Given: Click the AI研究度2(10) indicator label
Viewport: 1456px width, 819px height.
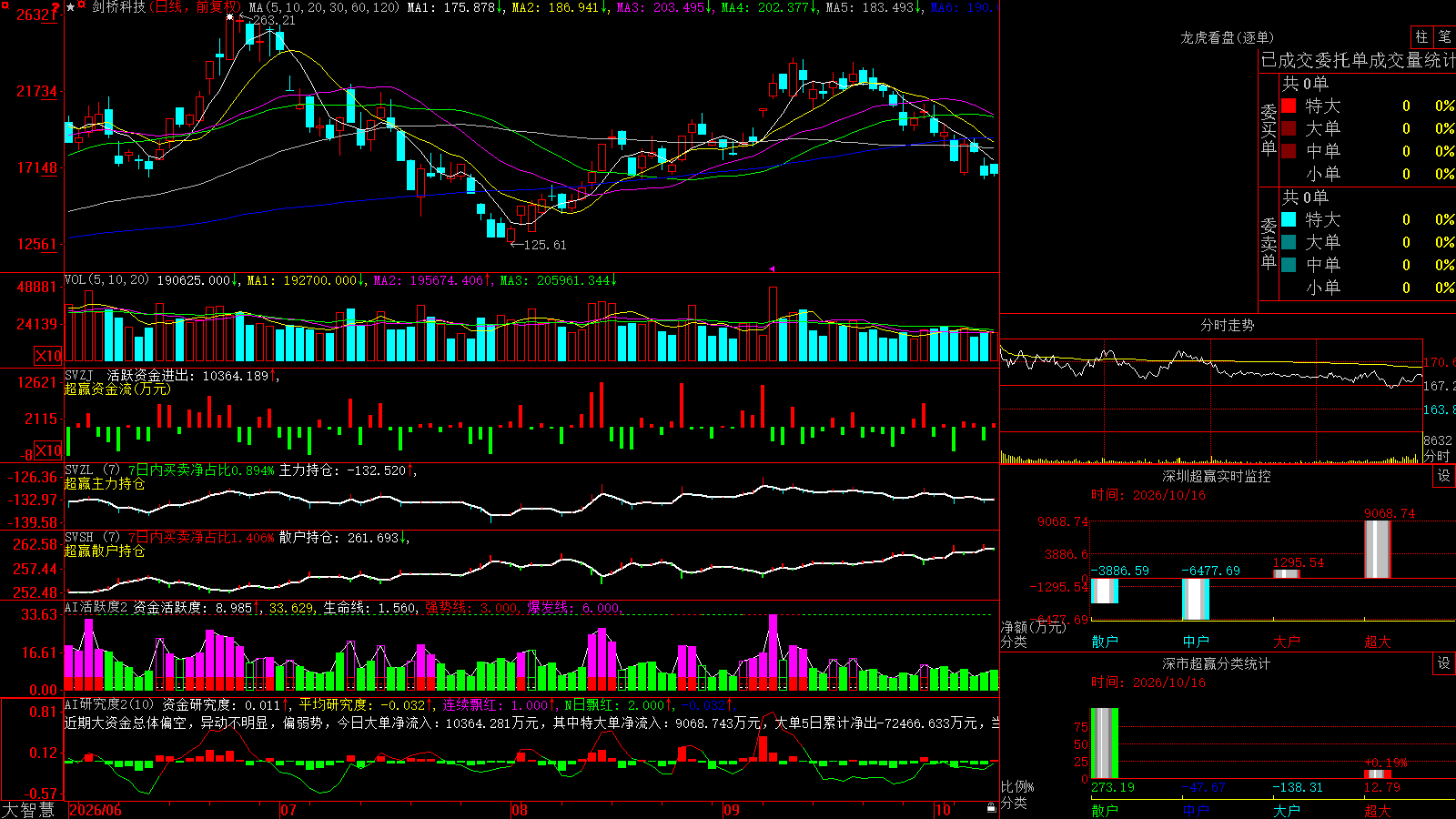Looking at the screenshot, I should [109, 704].
